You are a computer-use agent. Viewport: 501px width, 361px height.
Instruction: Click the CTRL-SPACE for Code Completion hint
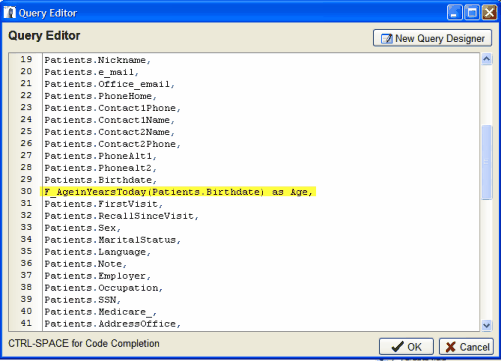84,344
